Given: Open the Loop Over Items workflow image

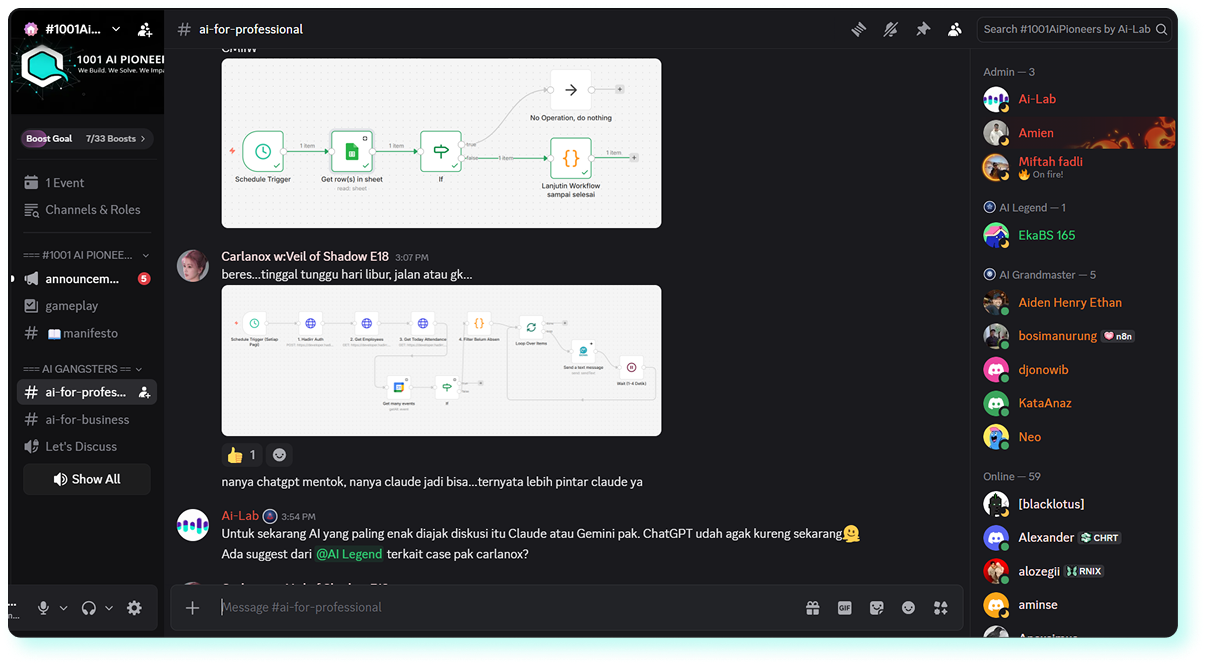Looking at the screenshot, I should point(441,360).
